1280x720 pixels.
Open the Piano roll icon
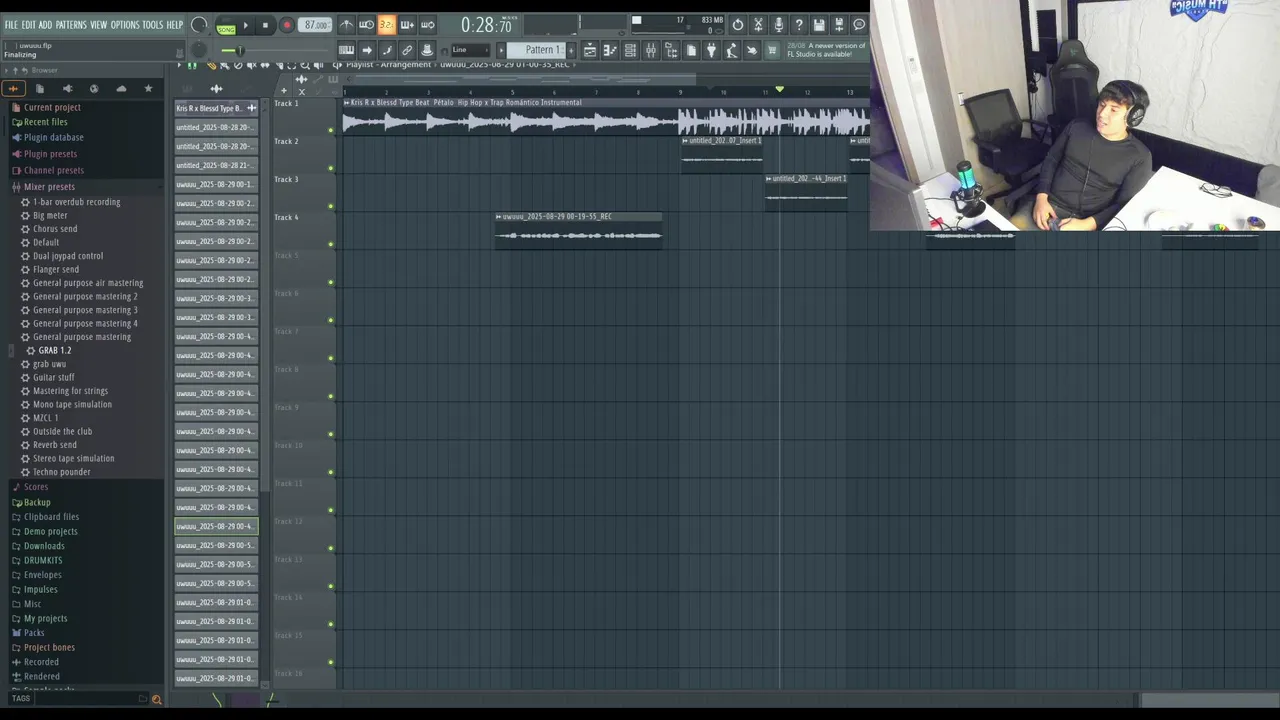tap(610, 50)
